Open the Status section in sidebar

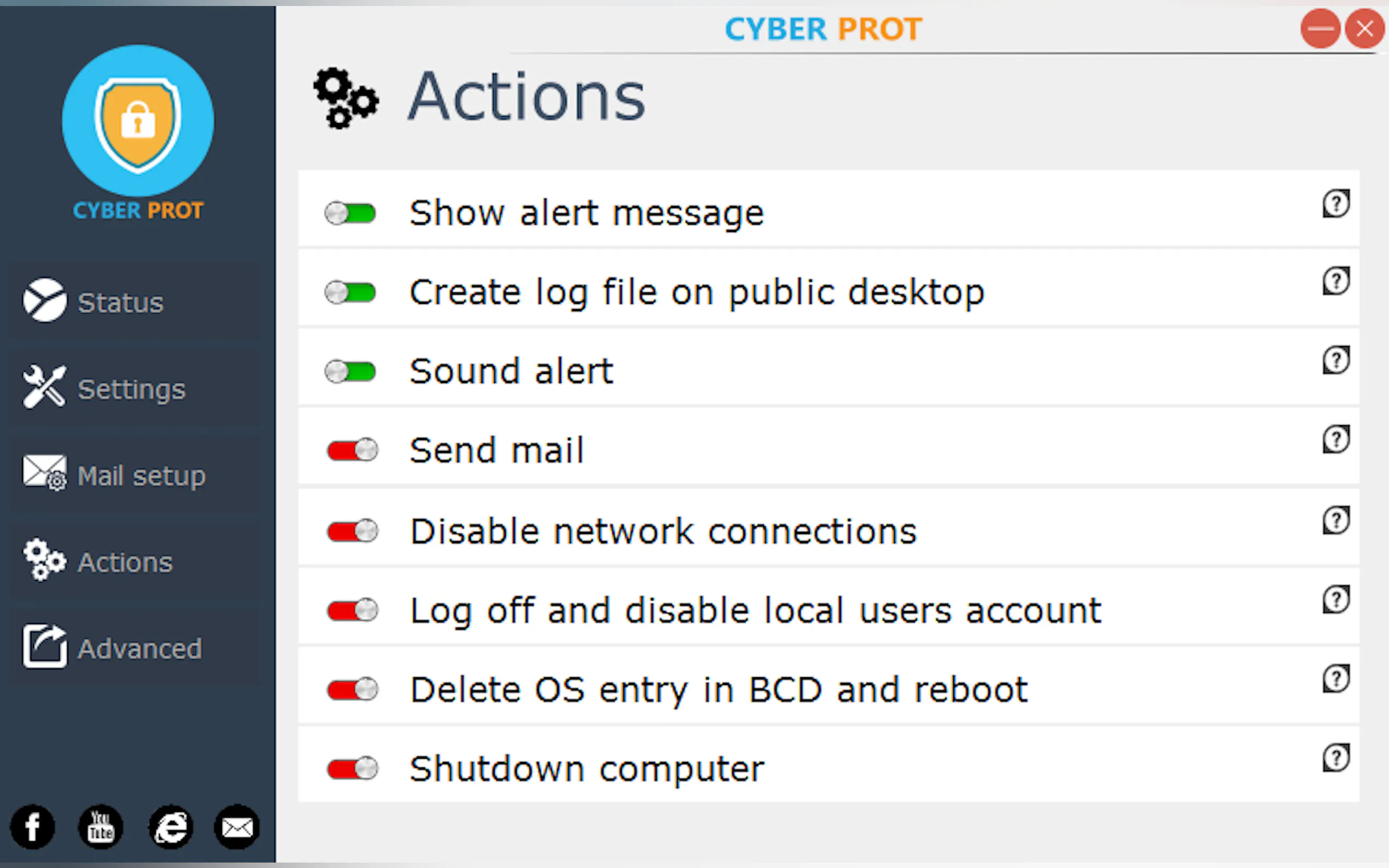click(121, 302)
